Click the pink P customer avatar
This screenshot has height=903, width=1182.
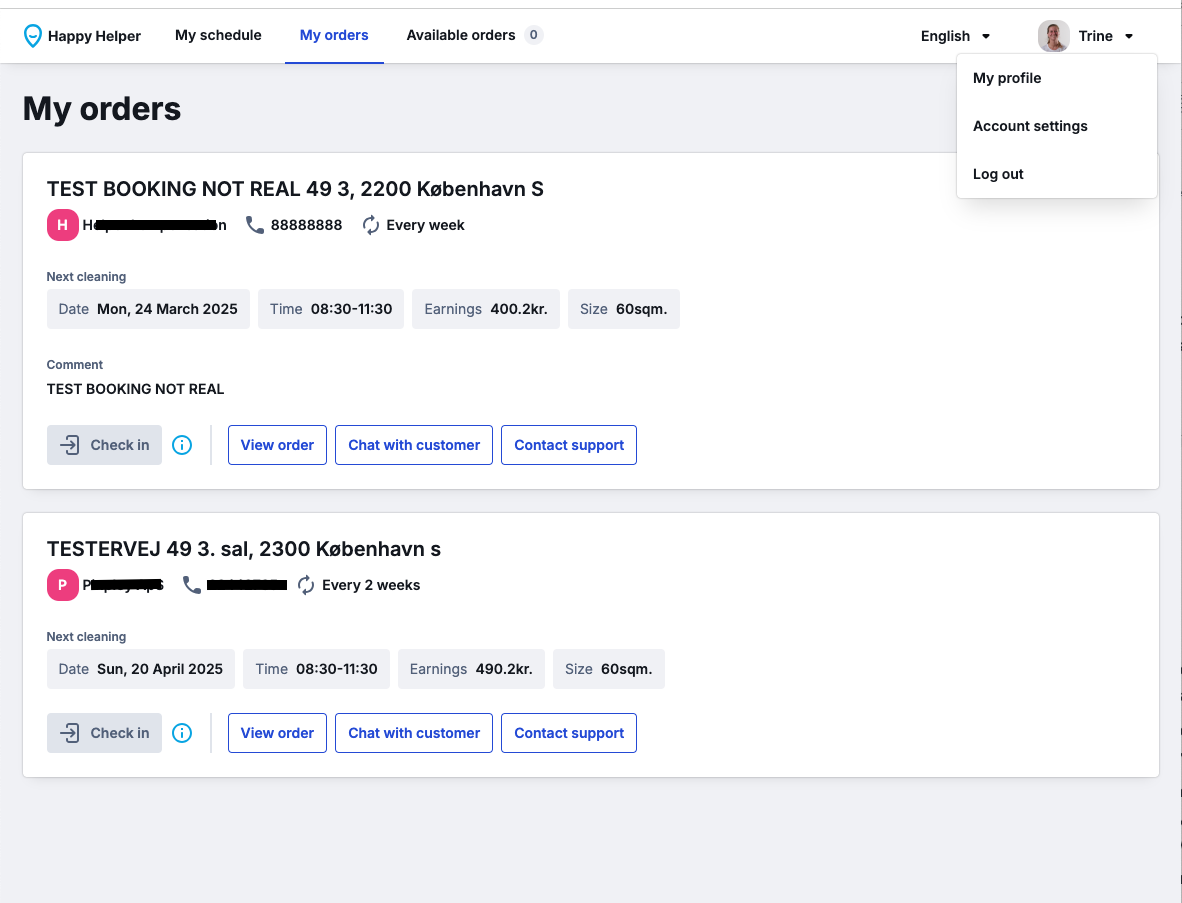pyautogui.click(x=63, y=585)
